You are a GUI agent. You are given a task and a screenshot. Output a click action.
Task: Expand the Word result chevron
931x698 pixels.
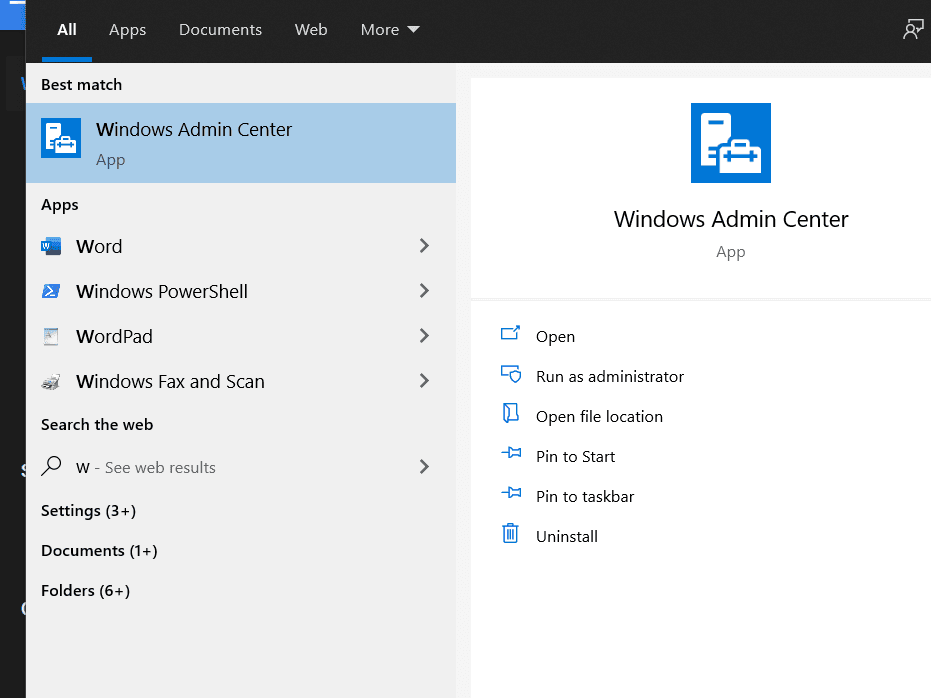[424, 246]
